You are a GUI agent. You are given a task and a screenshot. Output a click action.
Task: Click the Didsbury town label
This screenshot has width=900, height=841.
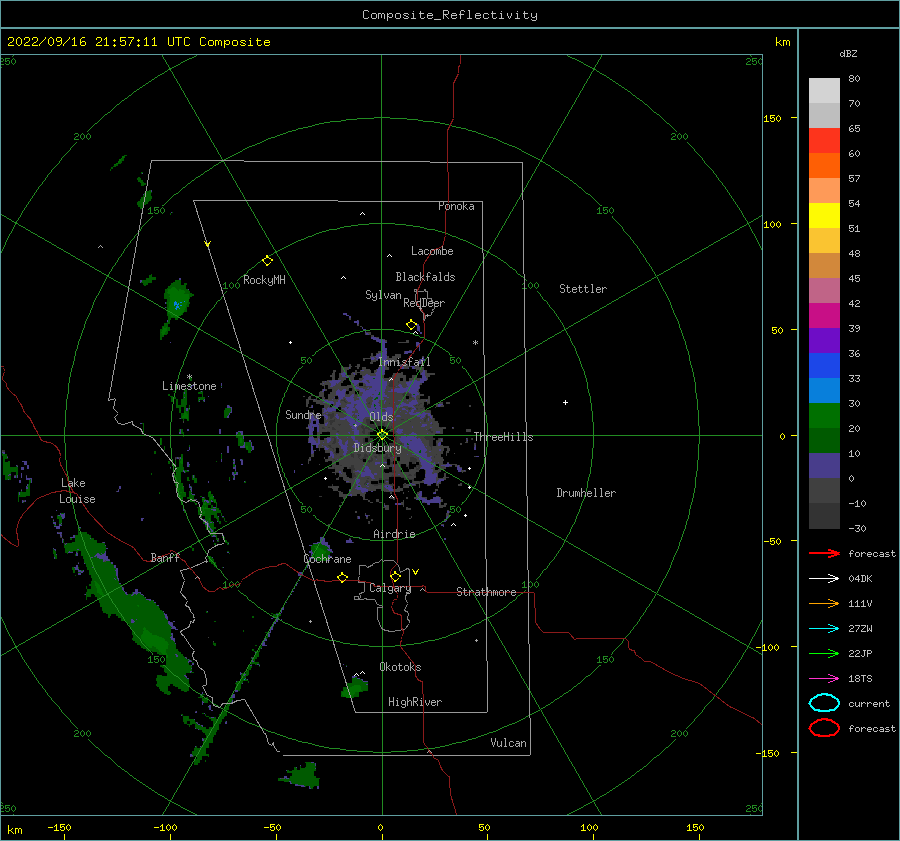(377, 448)
